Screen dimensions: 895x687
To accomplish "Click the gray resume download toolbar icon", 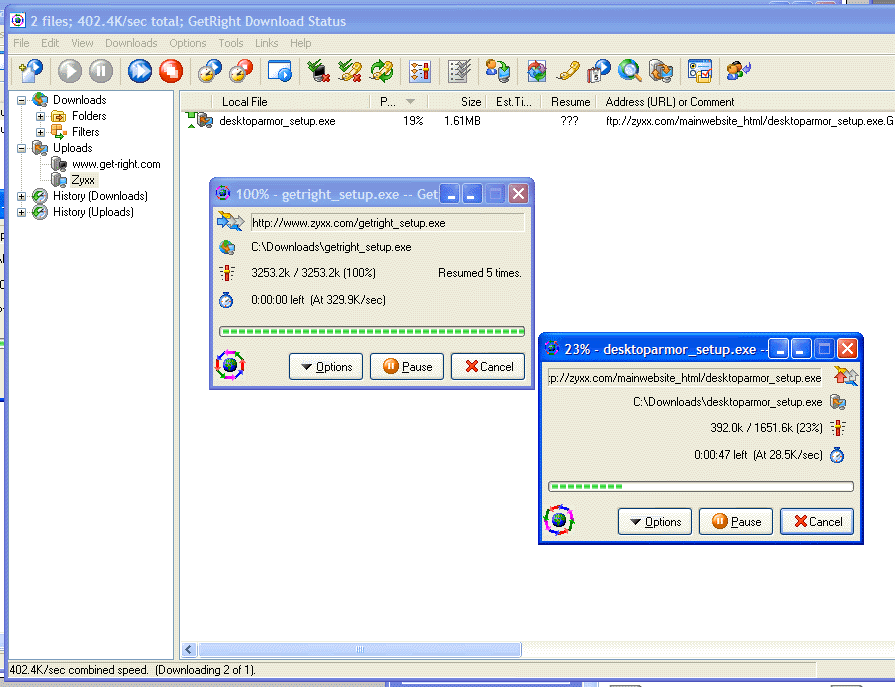I will (x=70, y=71).
